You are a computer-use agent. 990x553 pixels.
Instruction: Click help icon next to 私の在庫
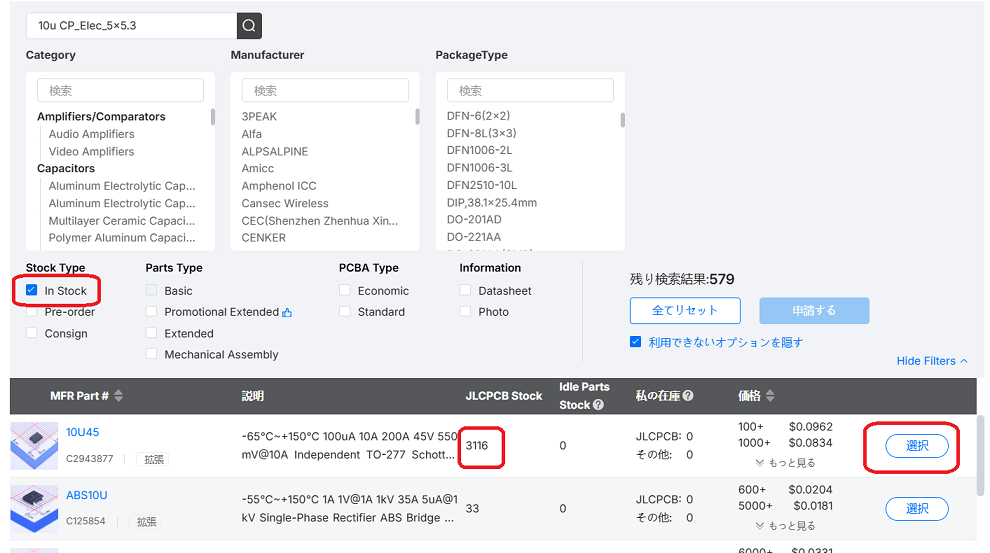(x=688, y=396)
